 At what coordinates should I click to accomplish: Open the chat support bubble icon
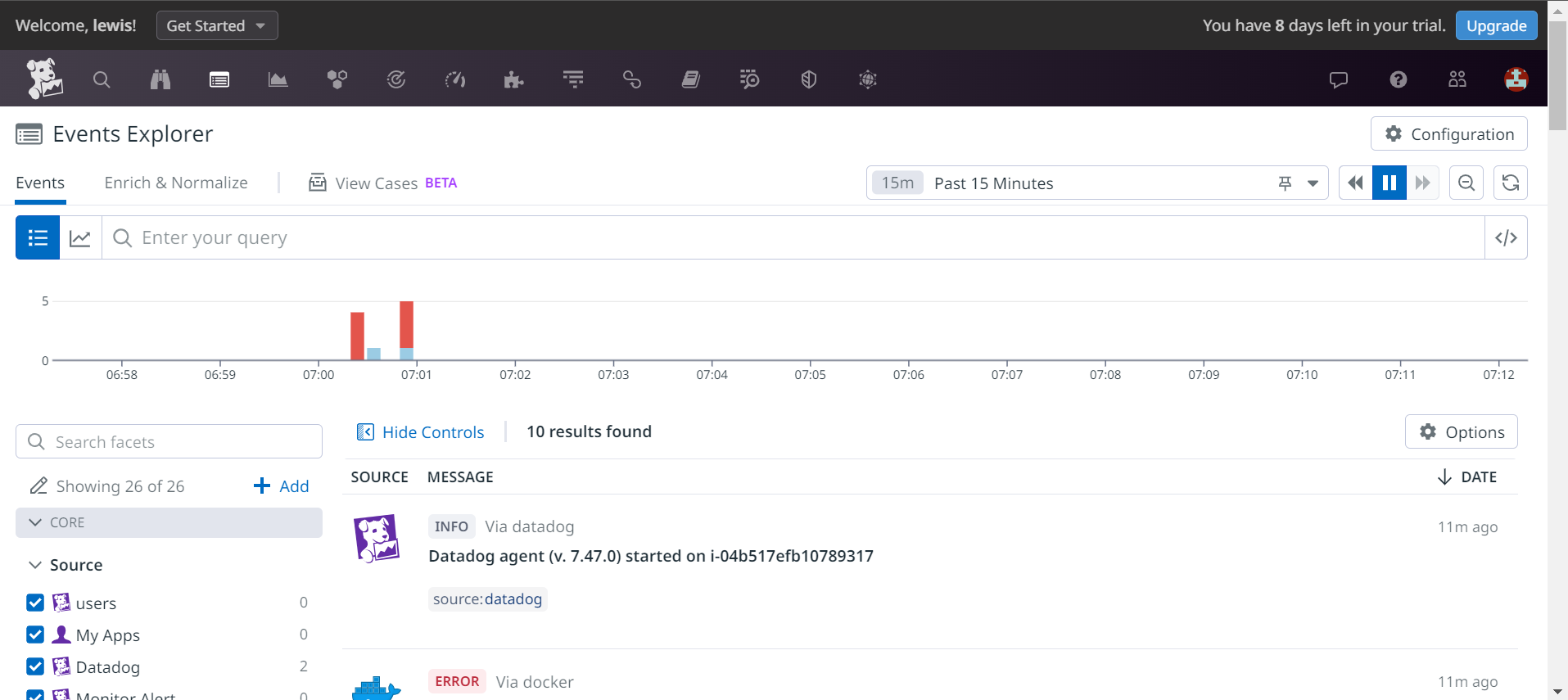coord(1339,79)
